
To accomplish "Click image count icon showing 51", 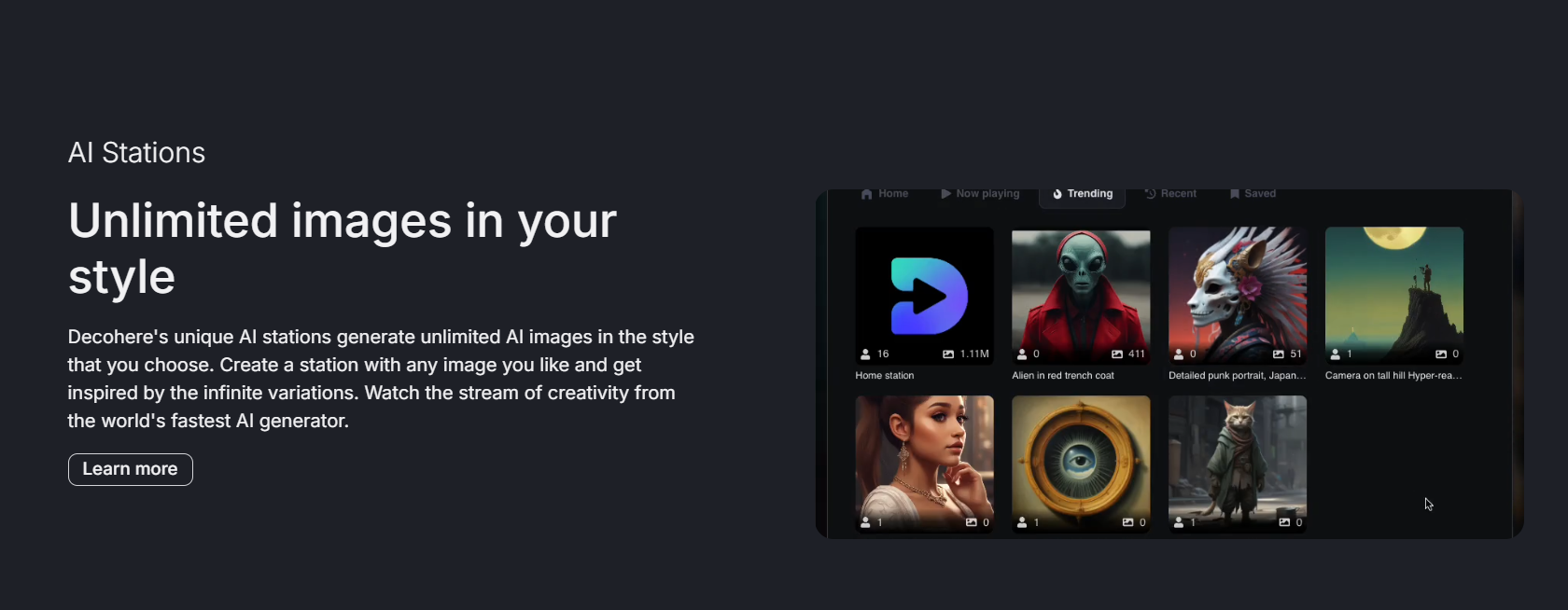I will pos(1279,354).
